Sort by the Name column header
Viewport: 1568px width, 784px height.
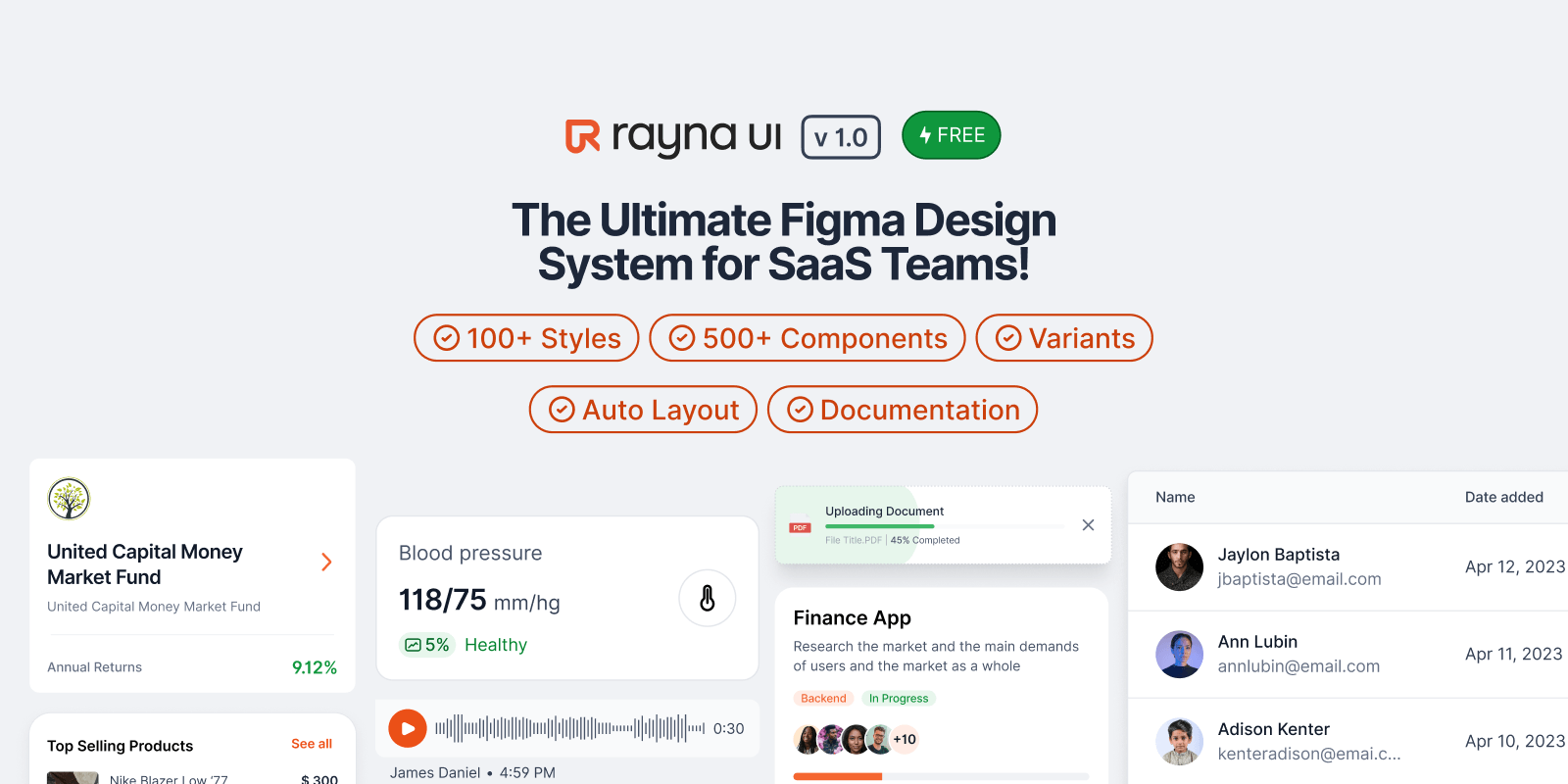coord(1175,497)
